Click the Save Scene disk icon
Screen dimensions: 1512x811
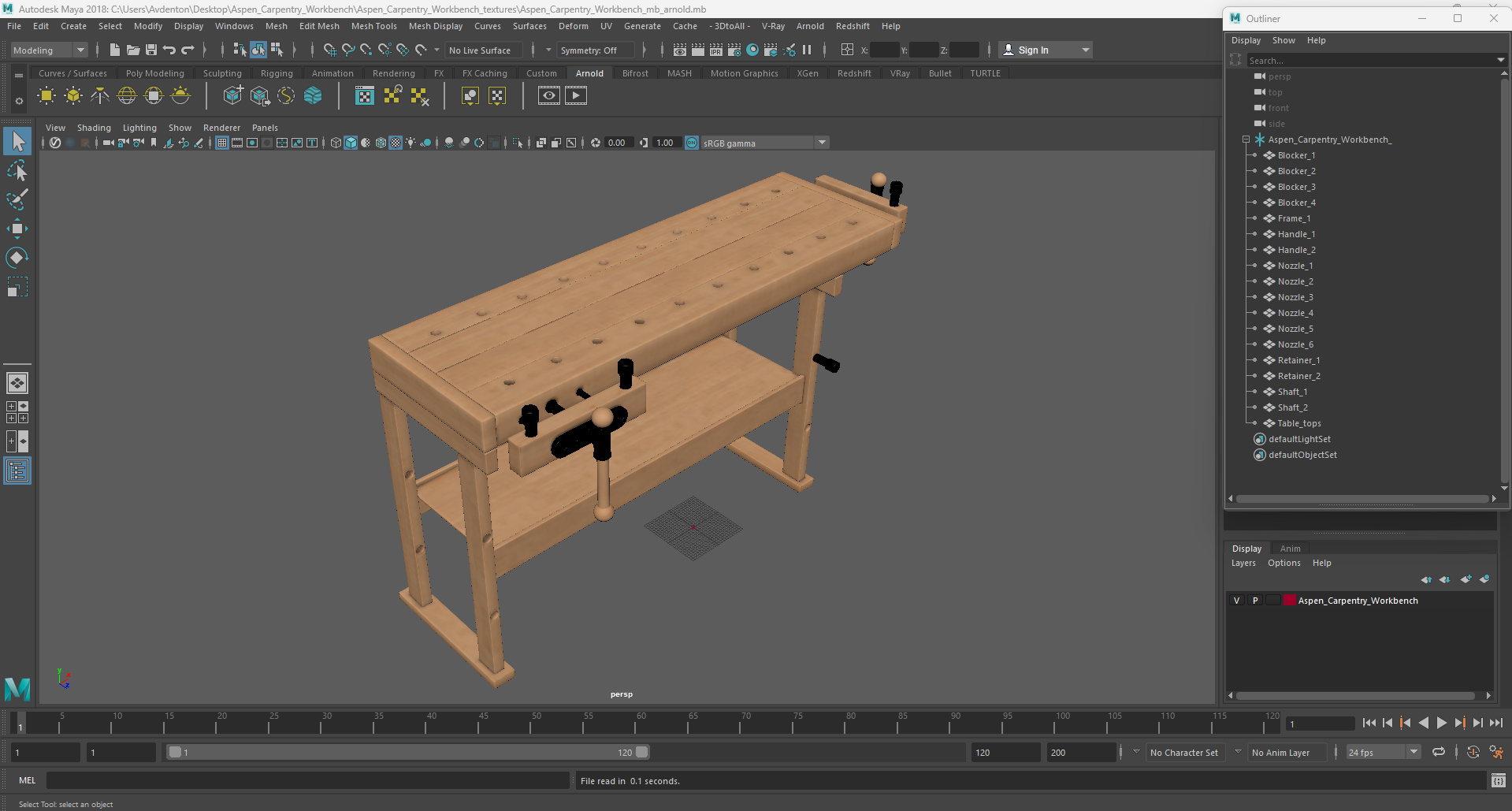(150, 50)
